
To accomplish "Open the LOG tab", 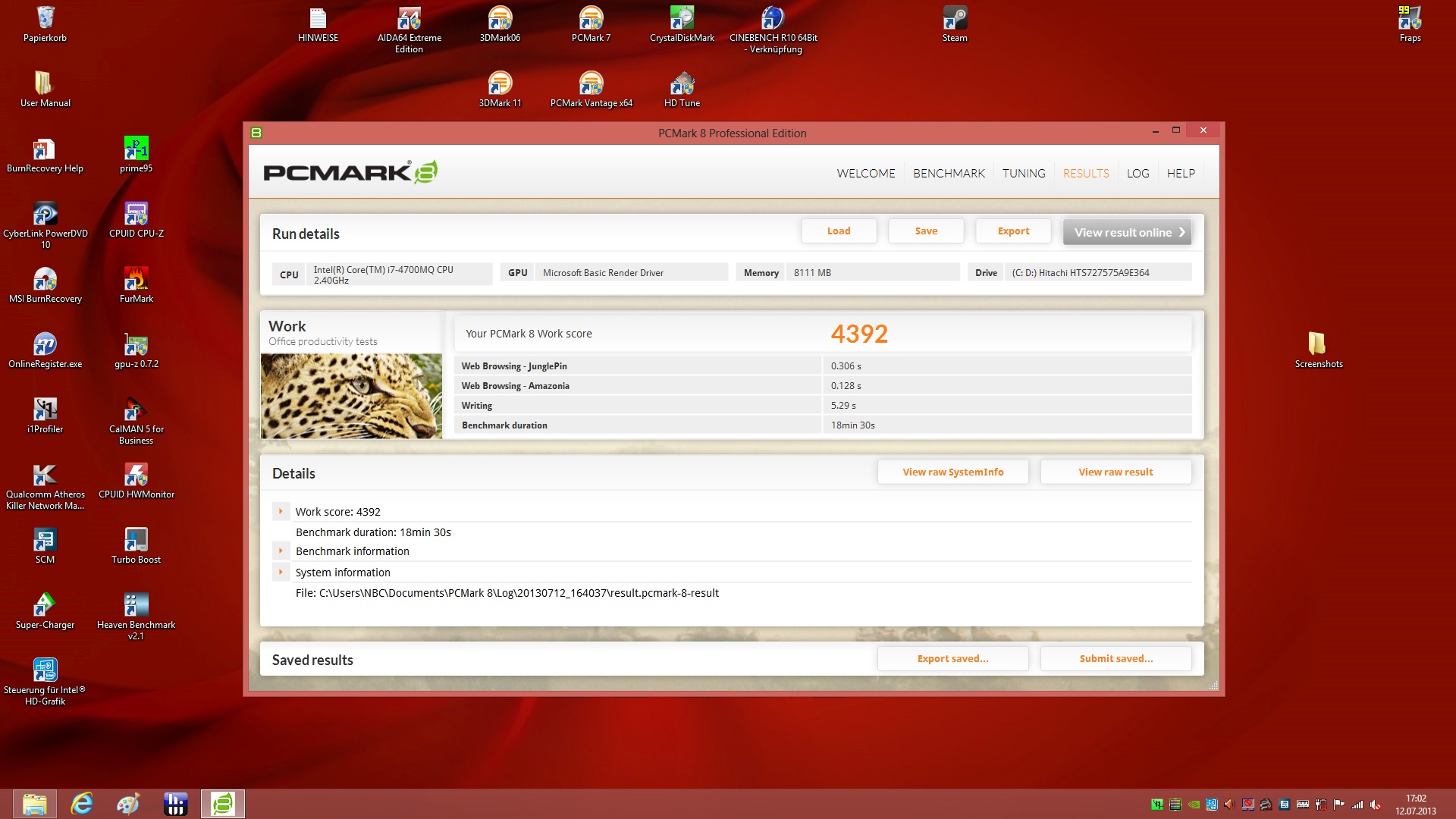I will tap(1137, 174).
